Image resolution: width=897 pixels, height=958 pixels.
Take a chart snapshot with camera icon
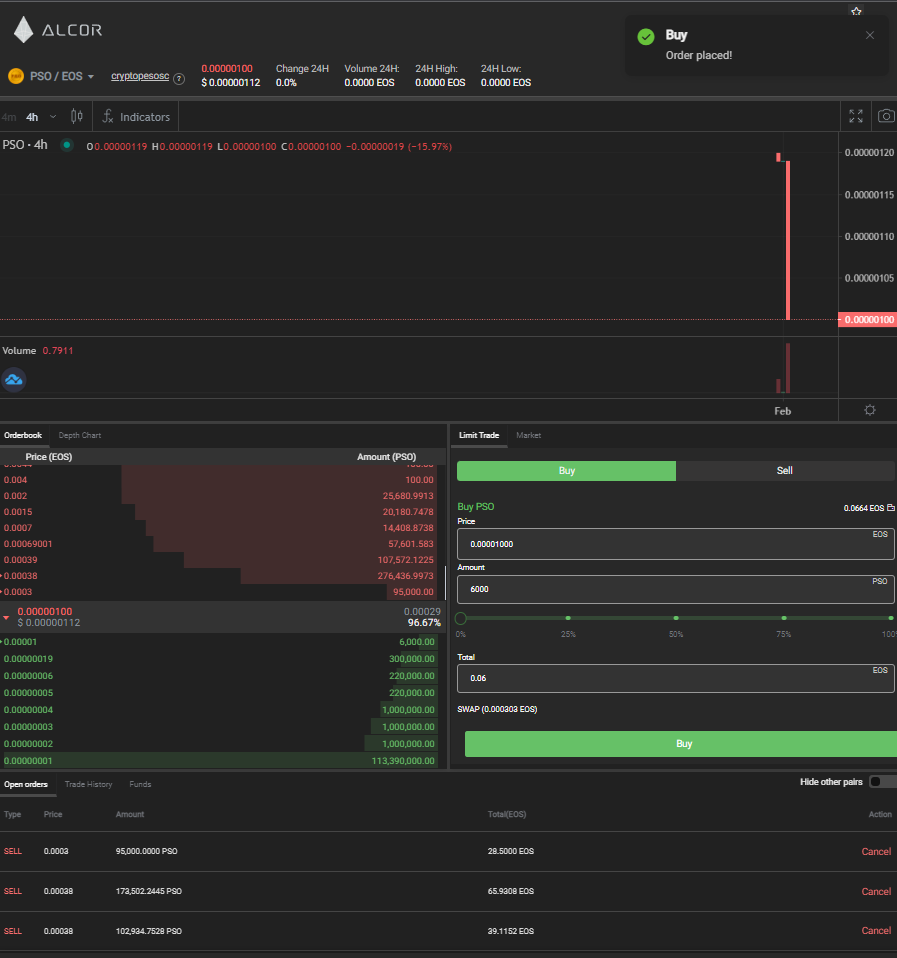click(886, 116)
